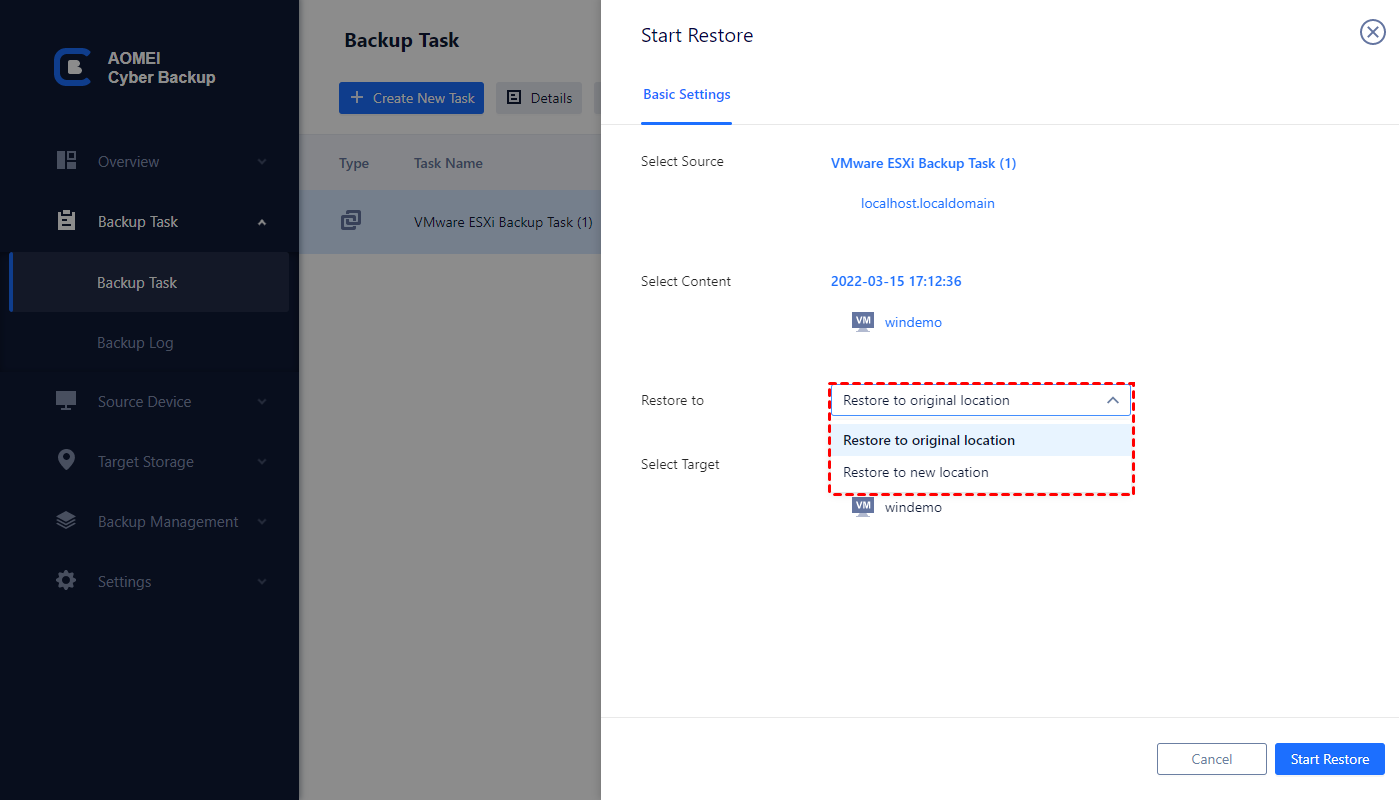Select Restore to original location option
The width and height of the screenshot is (1399, 800).
pyautogui.click(x=928, y=440)
